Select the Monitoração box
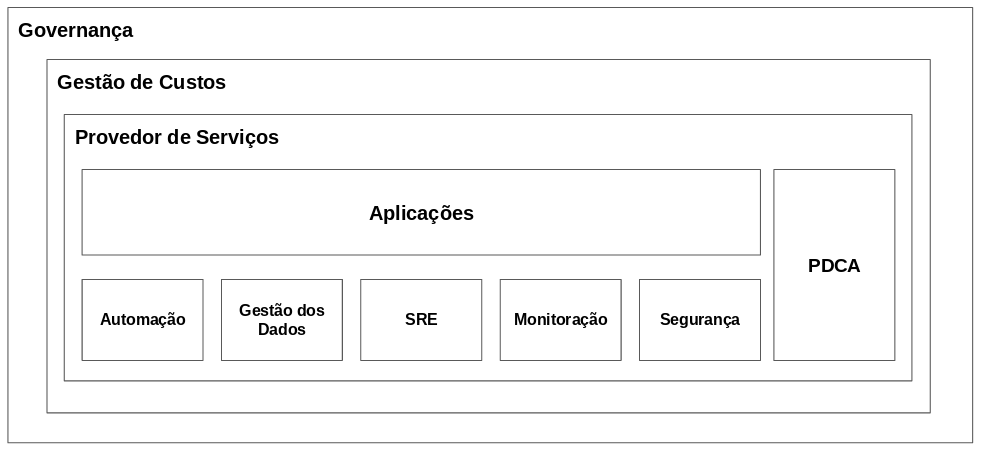This screenshot has width=990, height=460. (x=561, y=320)
